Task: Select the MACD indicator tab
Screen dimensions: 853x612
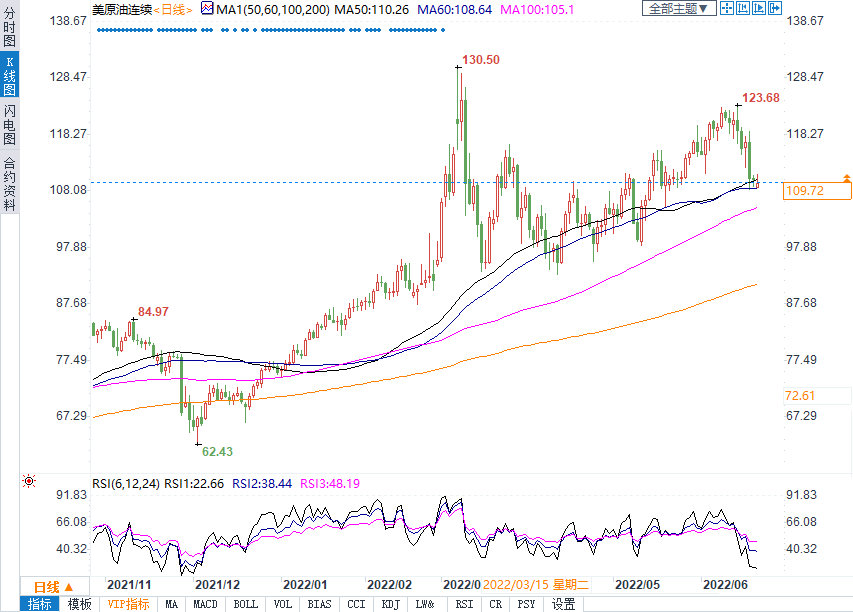Action: tap(205, 604)
